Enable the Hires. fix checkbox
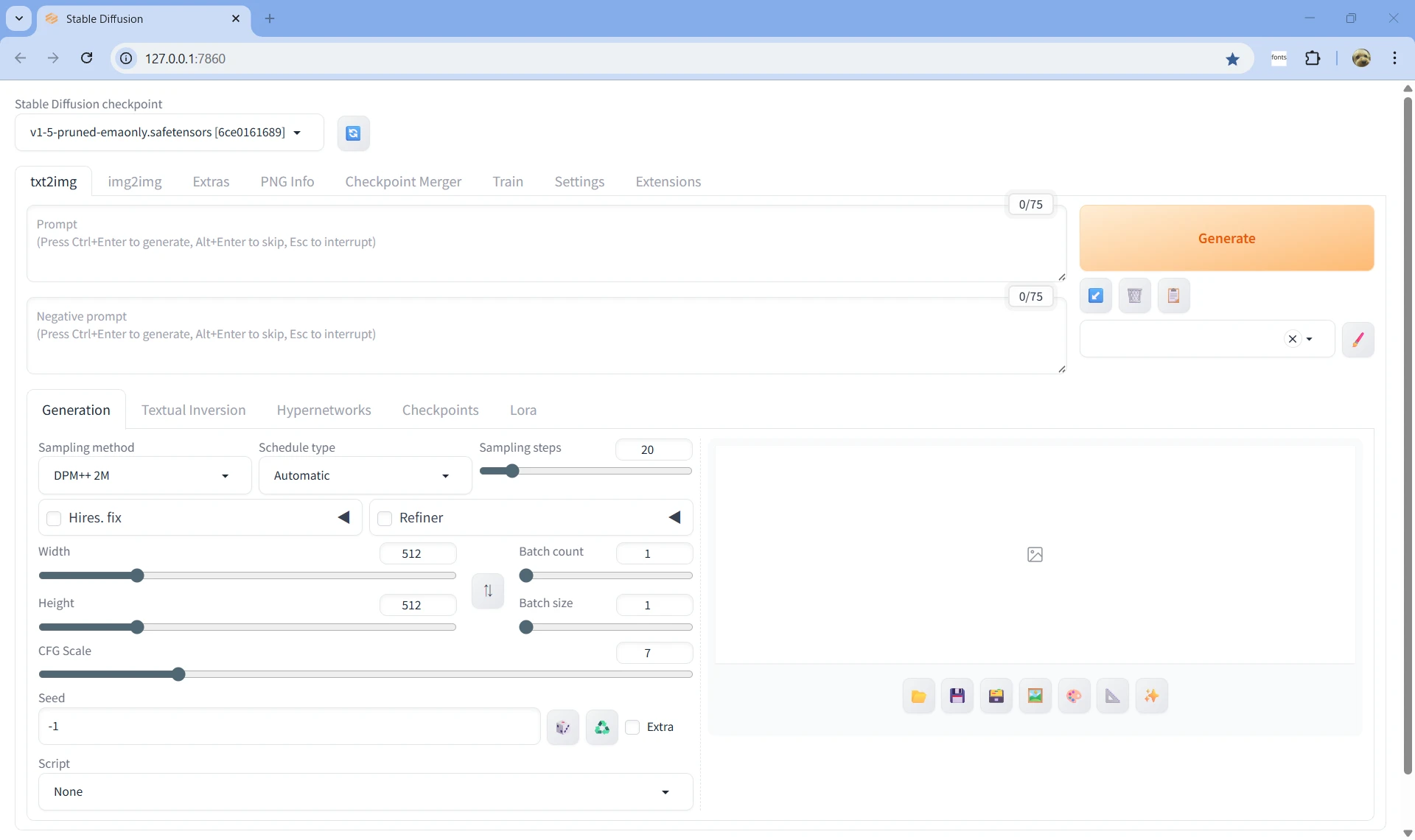1415x840 pixels. 54,518
